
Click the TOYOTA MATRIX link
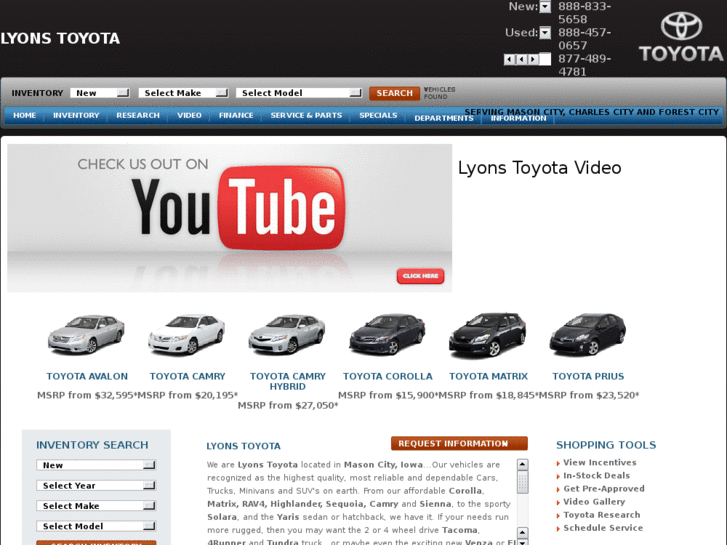click(x=488, y=376)
